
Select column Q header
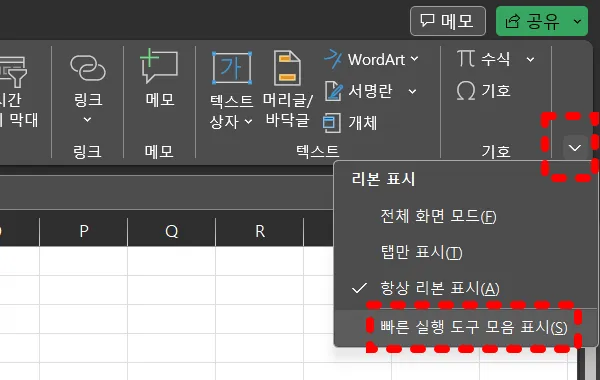(171, 231)
